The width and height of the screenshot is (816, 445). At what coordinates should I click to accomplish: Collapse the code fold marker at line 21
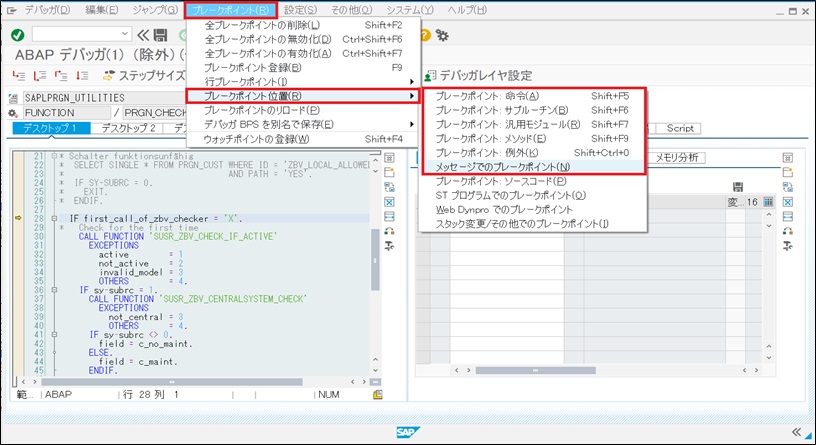(54, 156)
